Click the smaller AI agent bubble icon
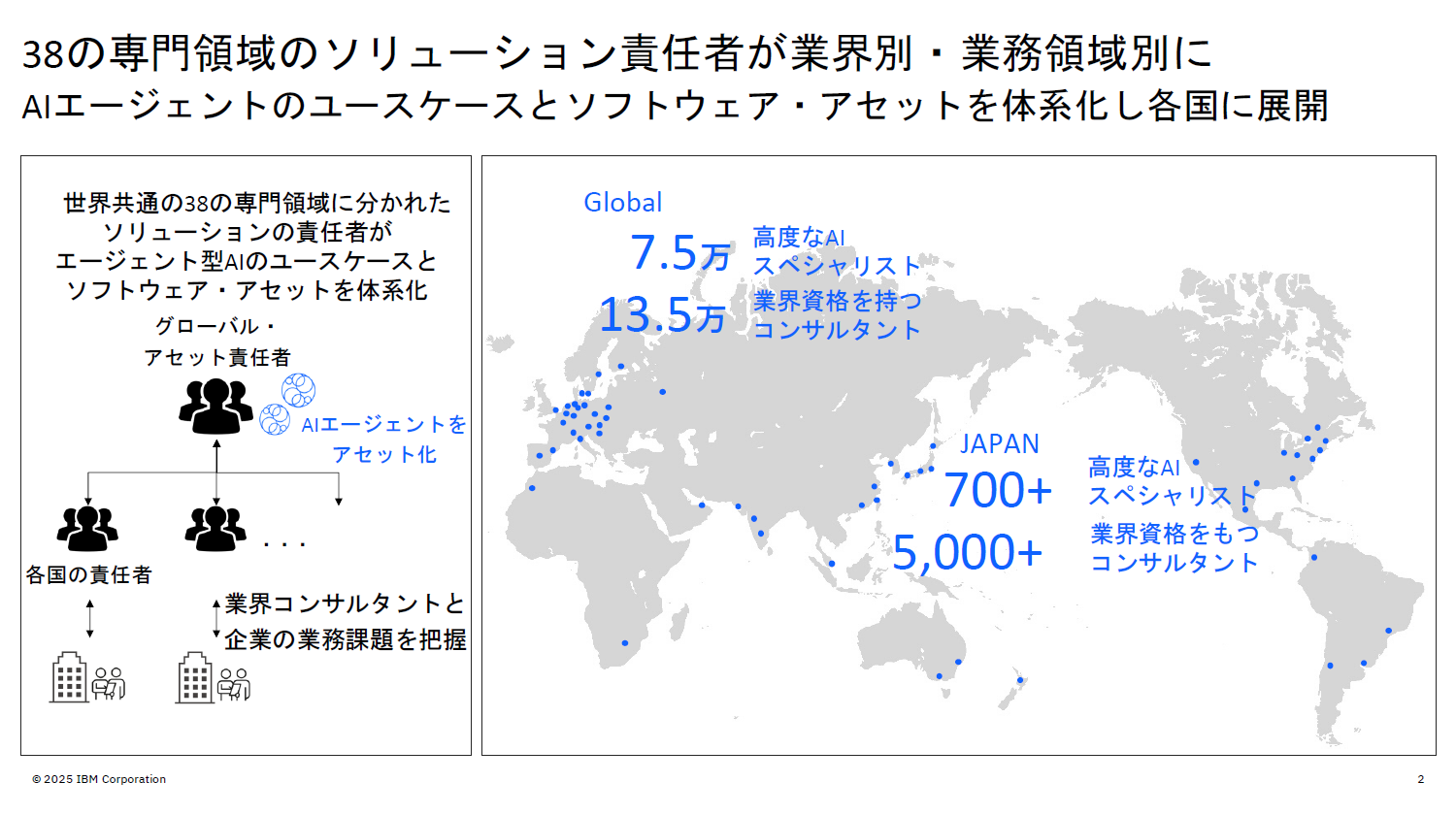Screen dimensions: 1456x815 click(x=275, y=419)
